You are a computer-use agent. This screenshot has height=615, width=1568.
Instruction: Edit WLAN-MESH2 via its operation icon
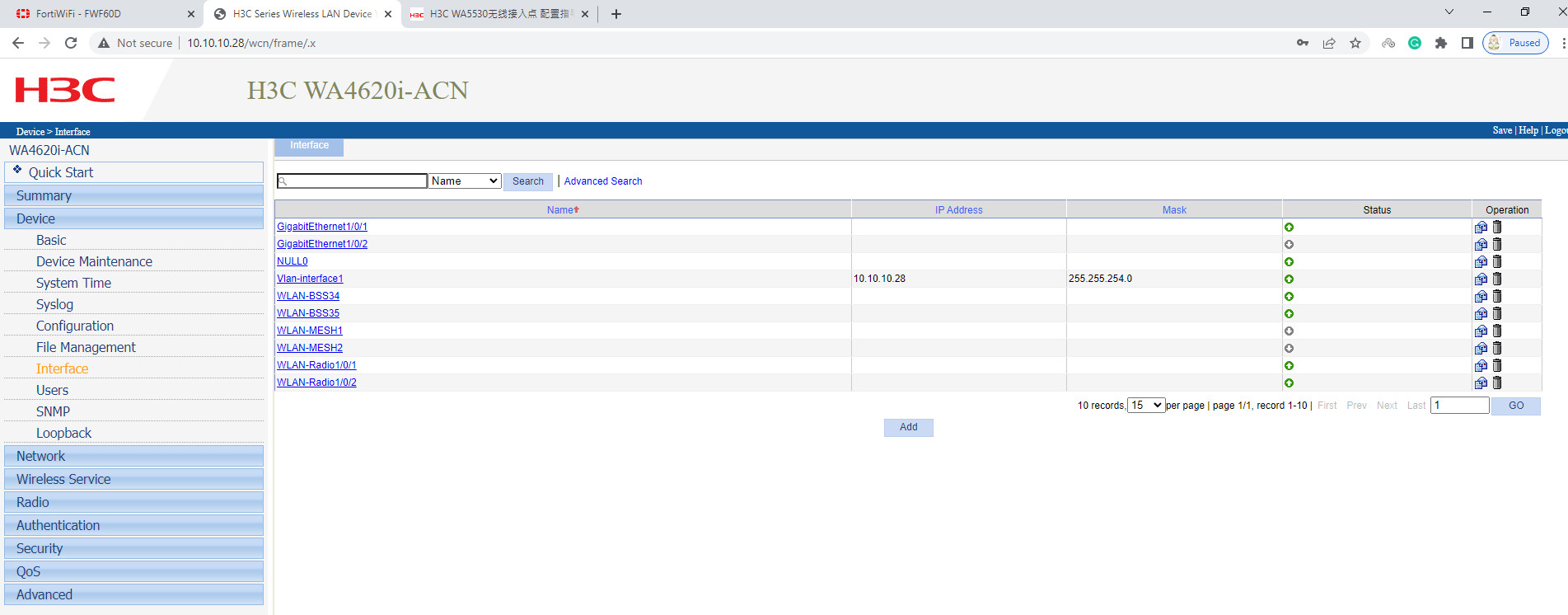1481,348
